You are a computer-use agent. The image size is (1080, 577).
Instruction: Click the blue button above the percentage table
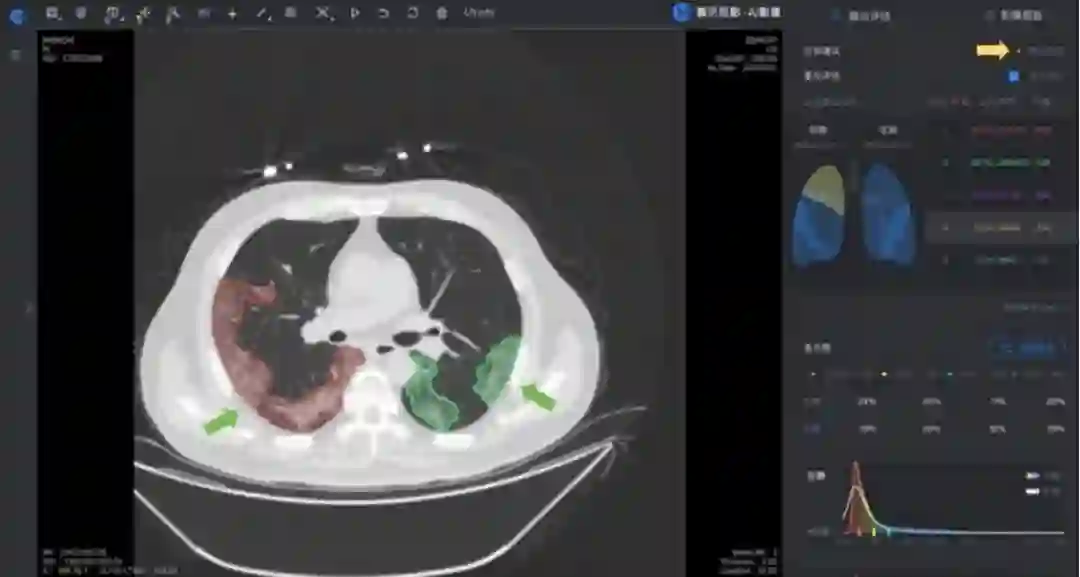[x=1027, y=347]
